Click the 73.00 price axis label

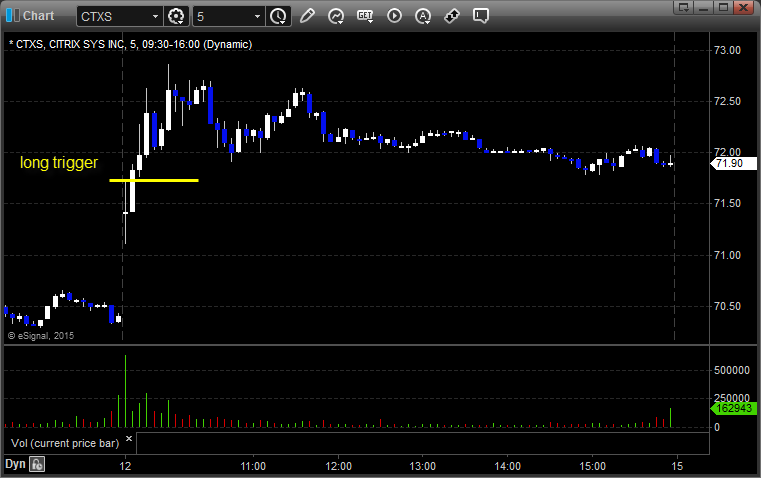tap(727, 50)
